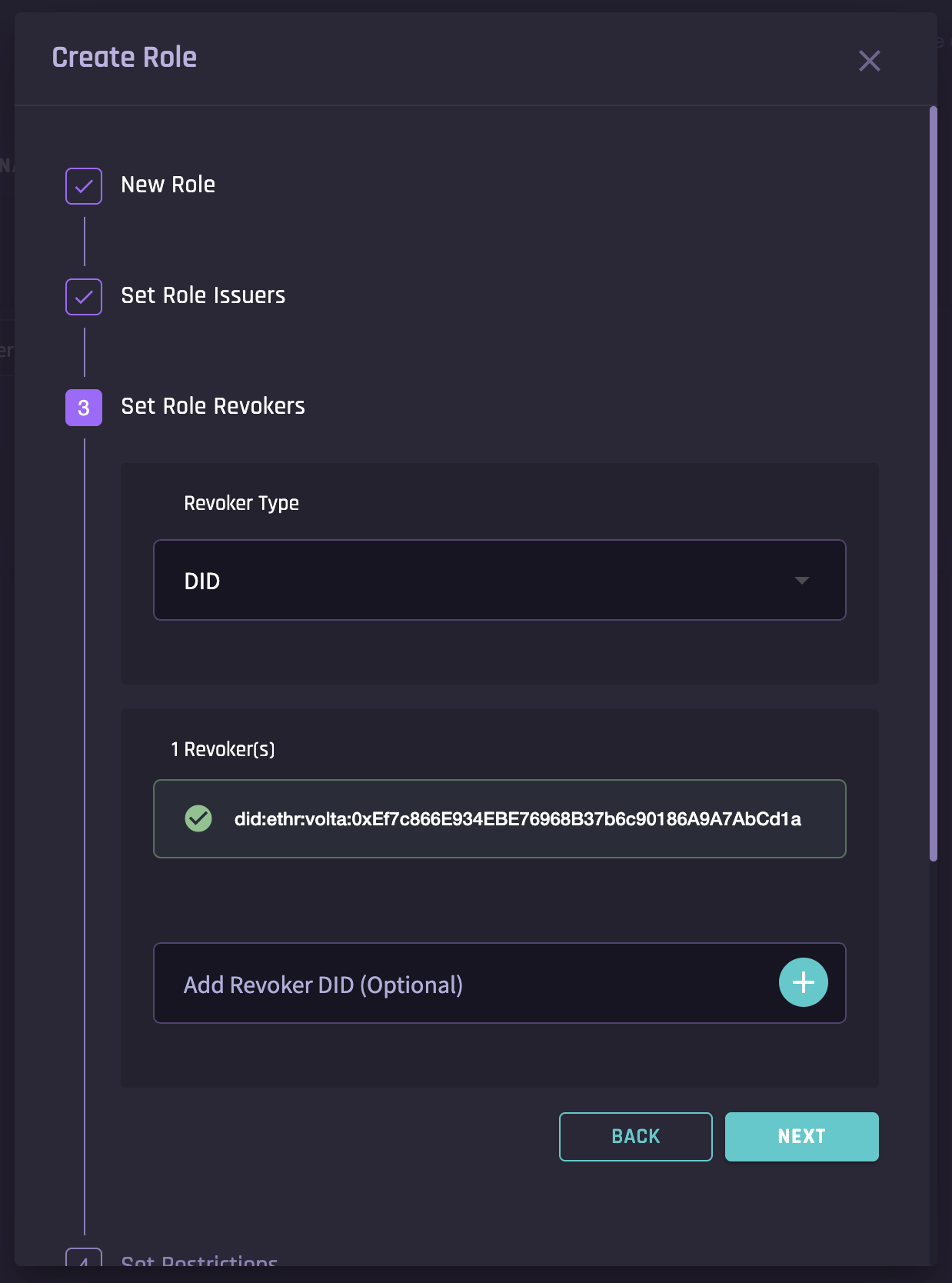Select the Set Role Revokers step label
The width and height of the screenshot is (952, 1283).
213,406
